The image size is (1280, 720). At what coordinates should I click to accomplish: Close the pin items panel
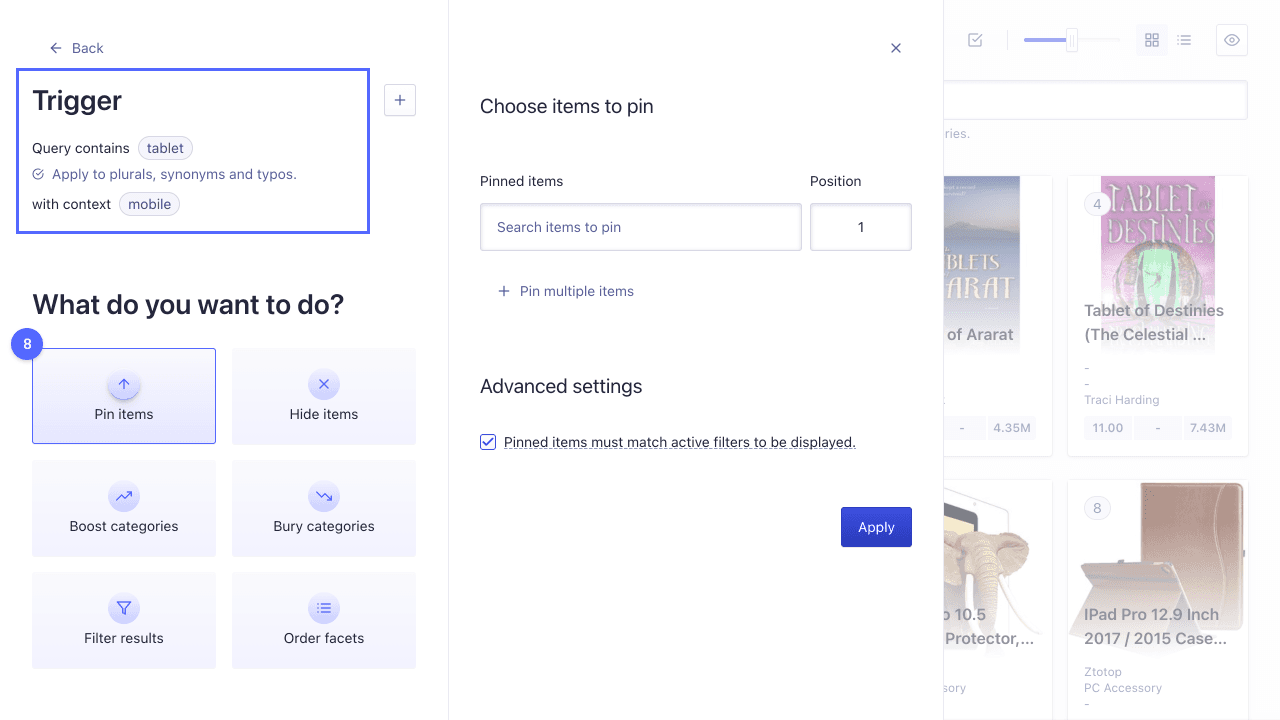point(896,48)
